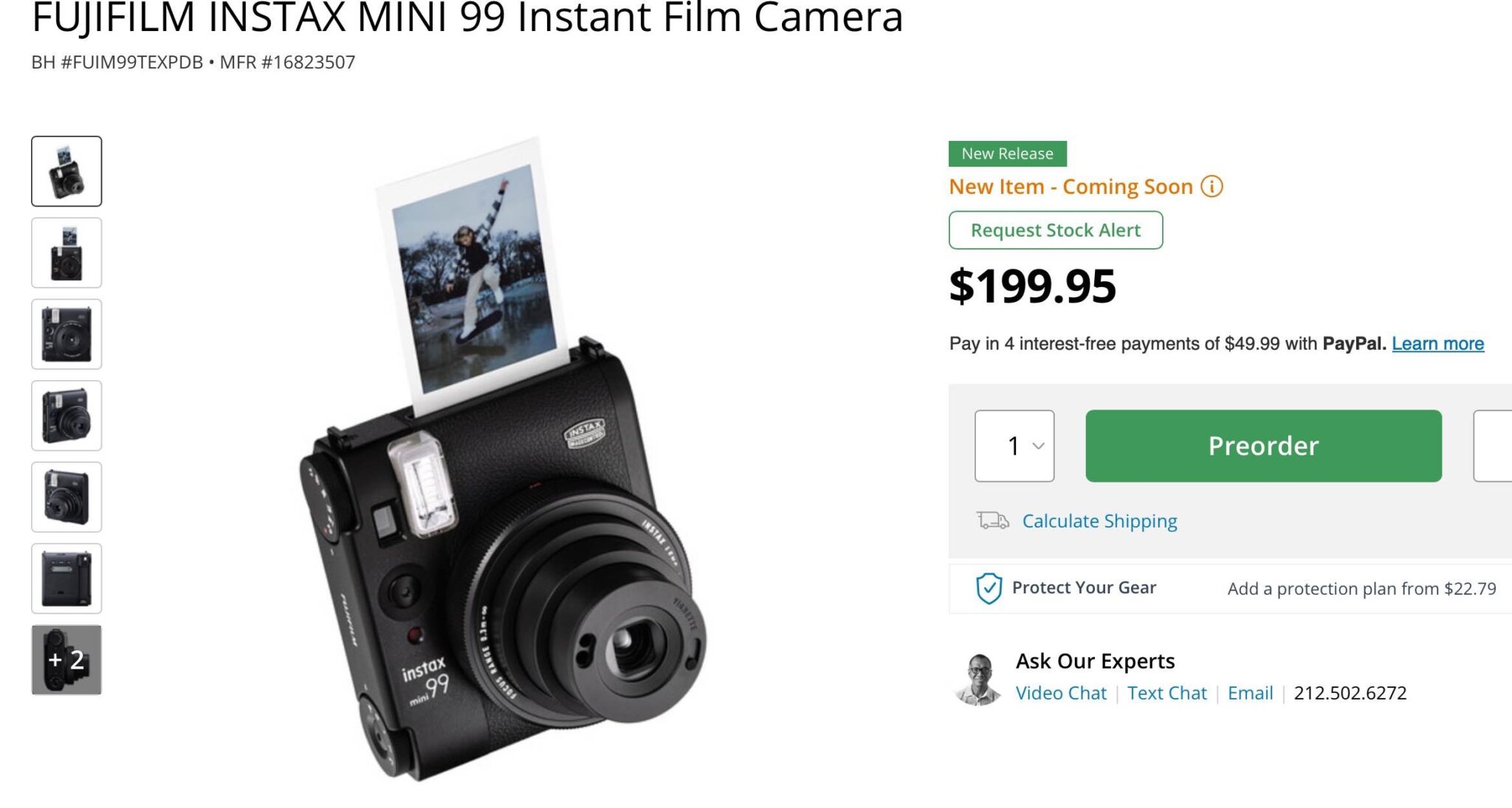Select the fifth product thumbnail
This screenshot has height=808, width=1512.
point(66,497)
